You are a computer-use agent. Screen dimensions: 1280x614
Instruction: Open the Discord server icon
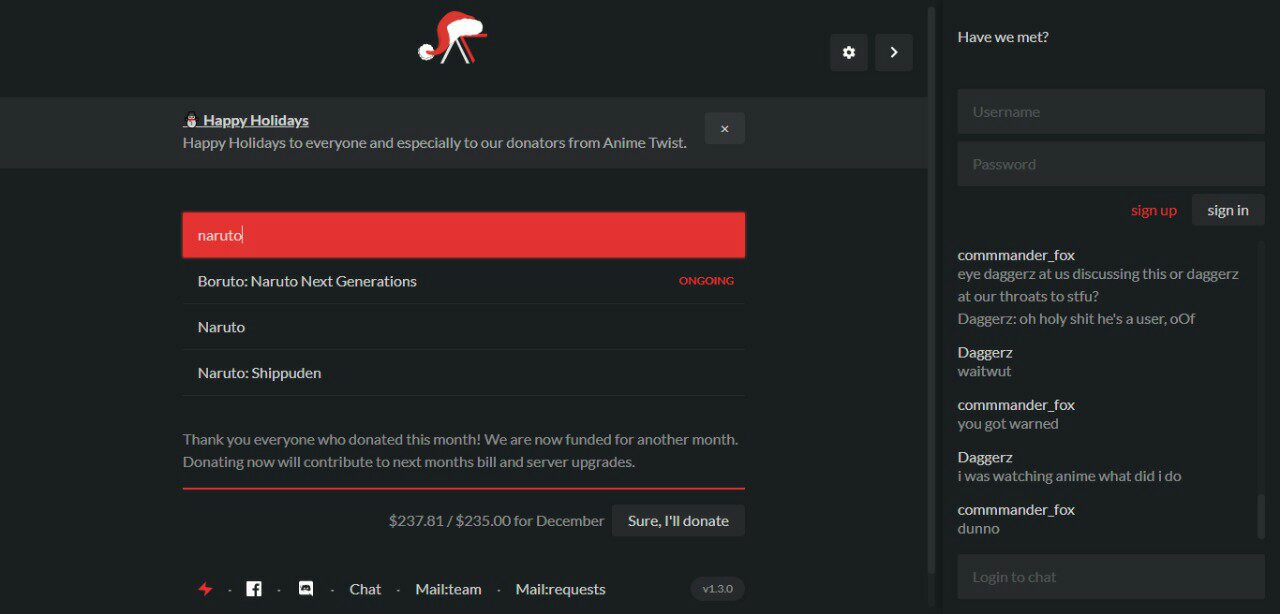coord(306,589)
